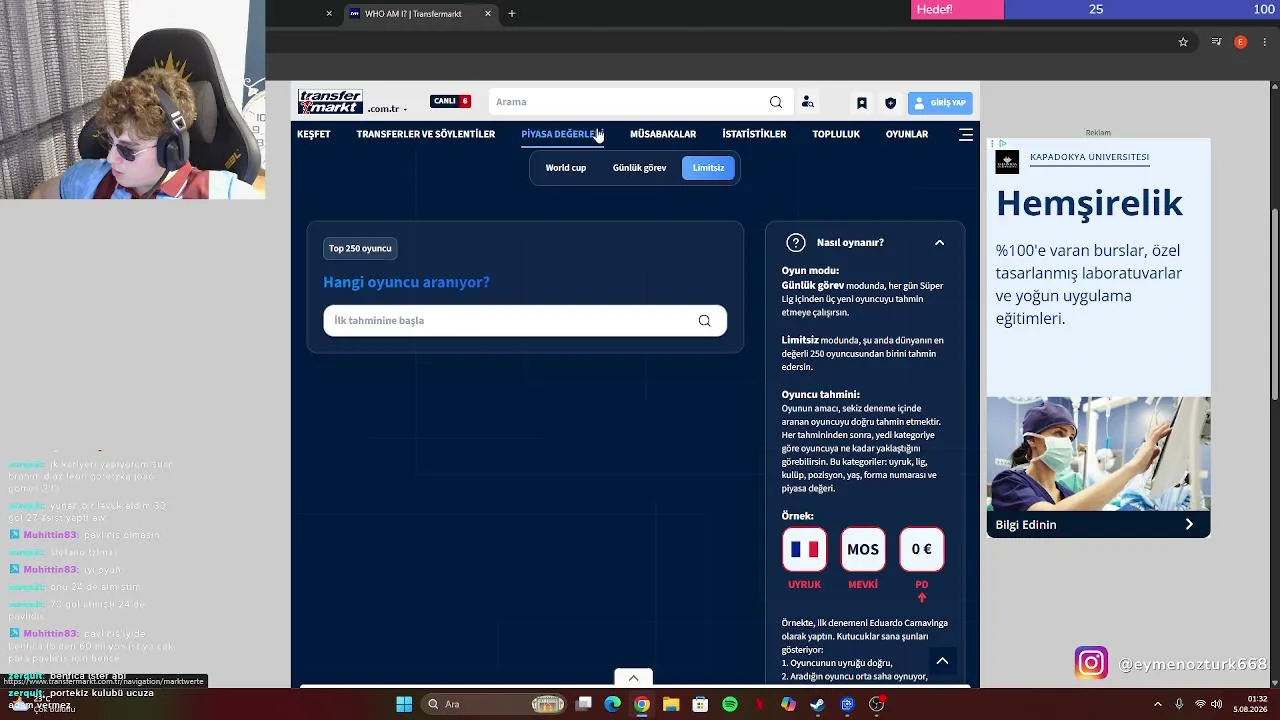Click the magnifier icon in Arama search
Screen dimensions: 1280x720
pyautogui.click(x=776, y=102)
